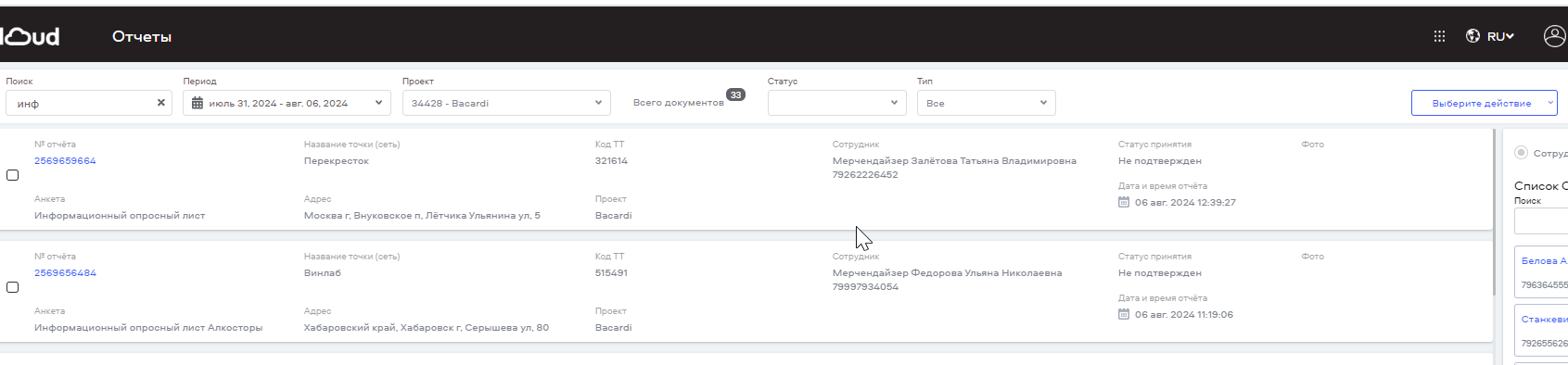Click Всего документов label
The image size is (1568, 365).
(679, 102)
